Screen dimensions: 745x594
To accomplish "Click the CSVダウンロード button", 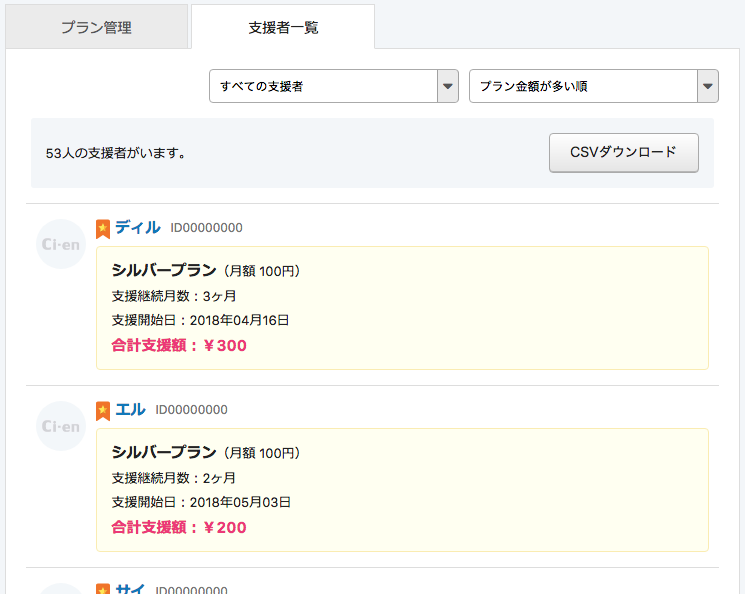I will pos(623,153).
